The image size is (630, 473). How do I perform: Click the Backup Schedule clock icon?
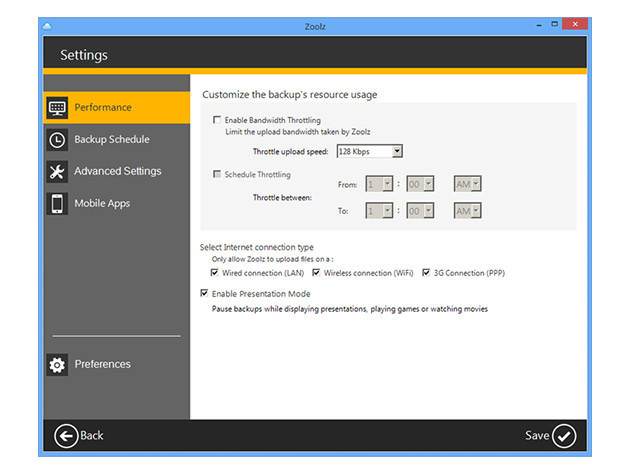click(58, 140)
